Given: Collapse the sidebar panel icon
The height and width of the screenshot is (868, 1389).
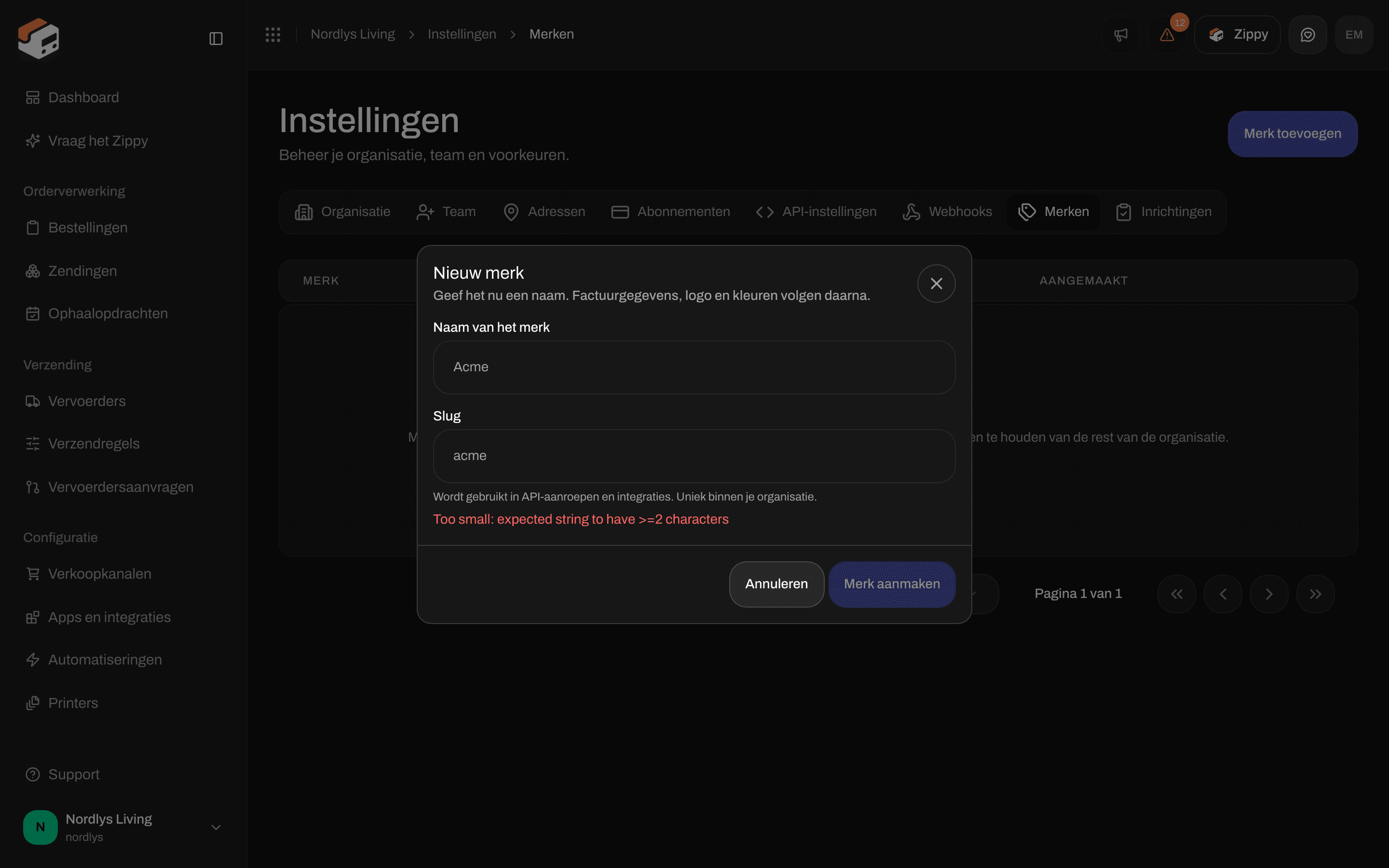Looking at the screenshot, I should point(216,39).
